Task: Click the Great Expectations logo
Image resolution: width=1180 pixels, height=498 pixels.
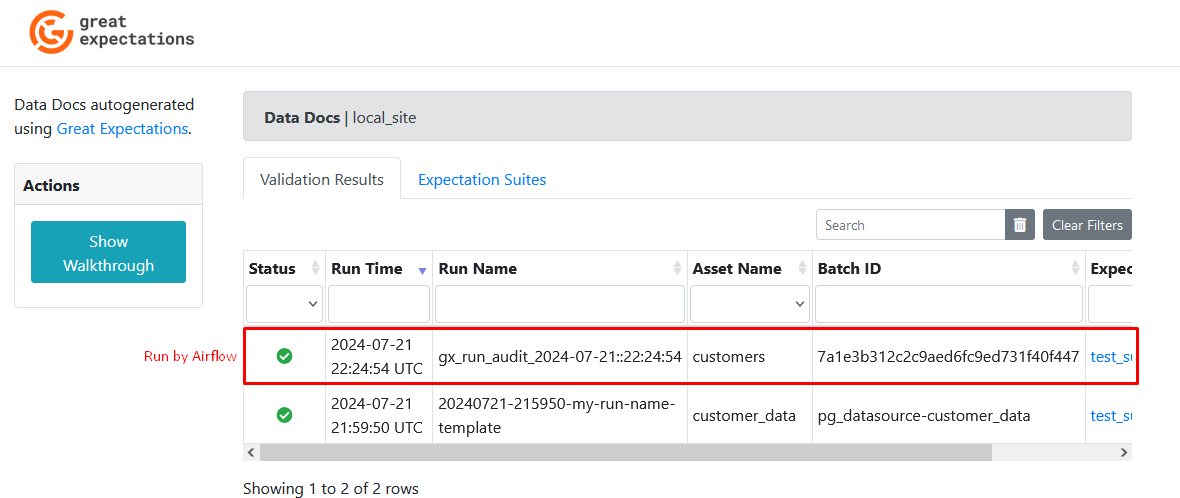Action: [x=111, y=31]
